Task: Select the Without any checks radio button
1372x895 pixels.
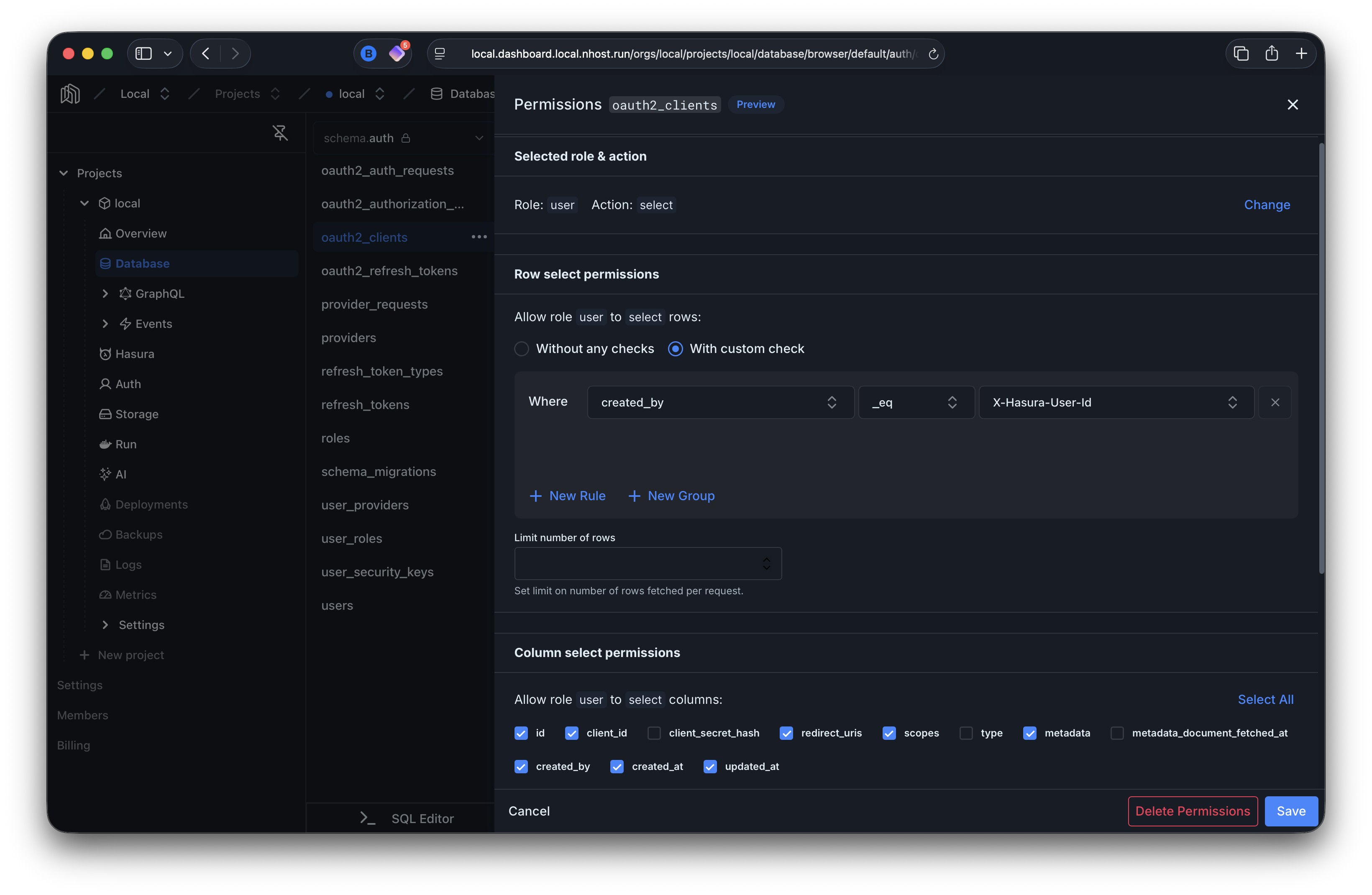Action: click(x=521, y=349)
